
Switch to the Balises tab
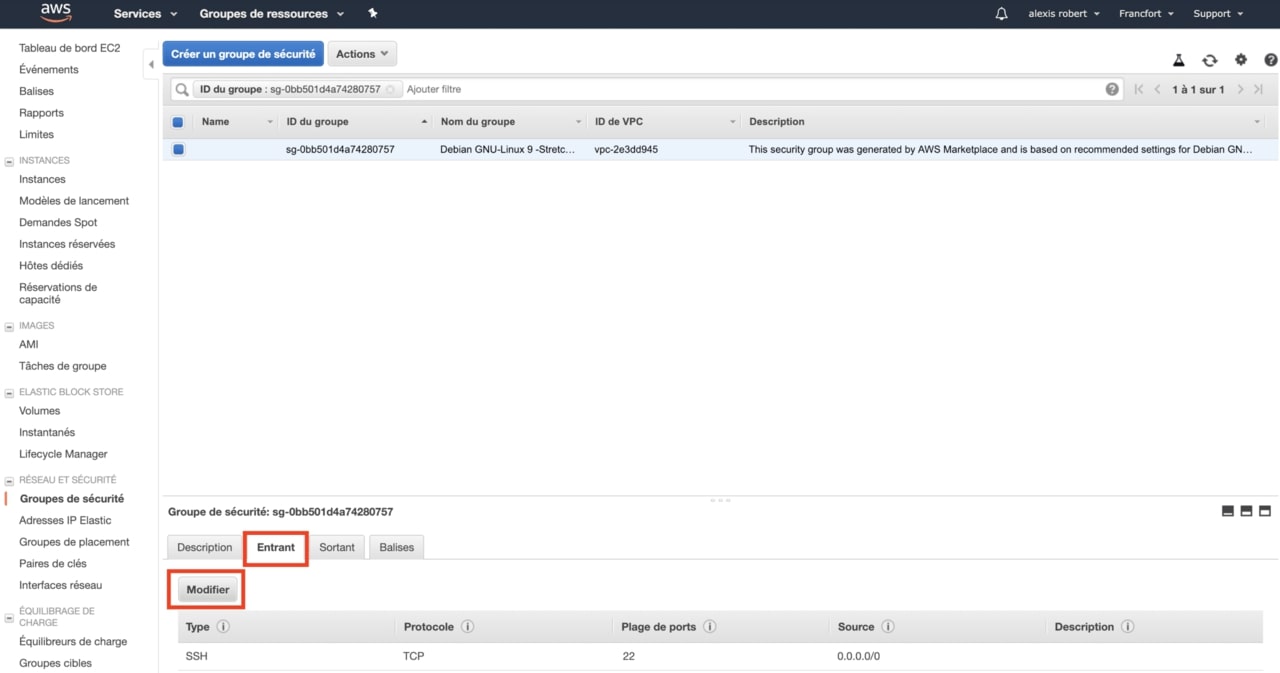click(x=397, y=547)
